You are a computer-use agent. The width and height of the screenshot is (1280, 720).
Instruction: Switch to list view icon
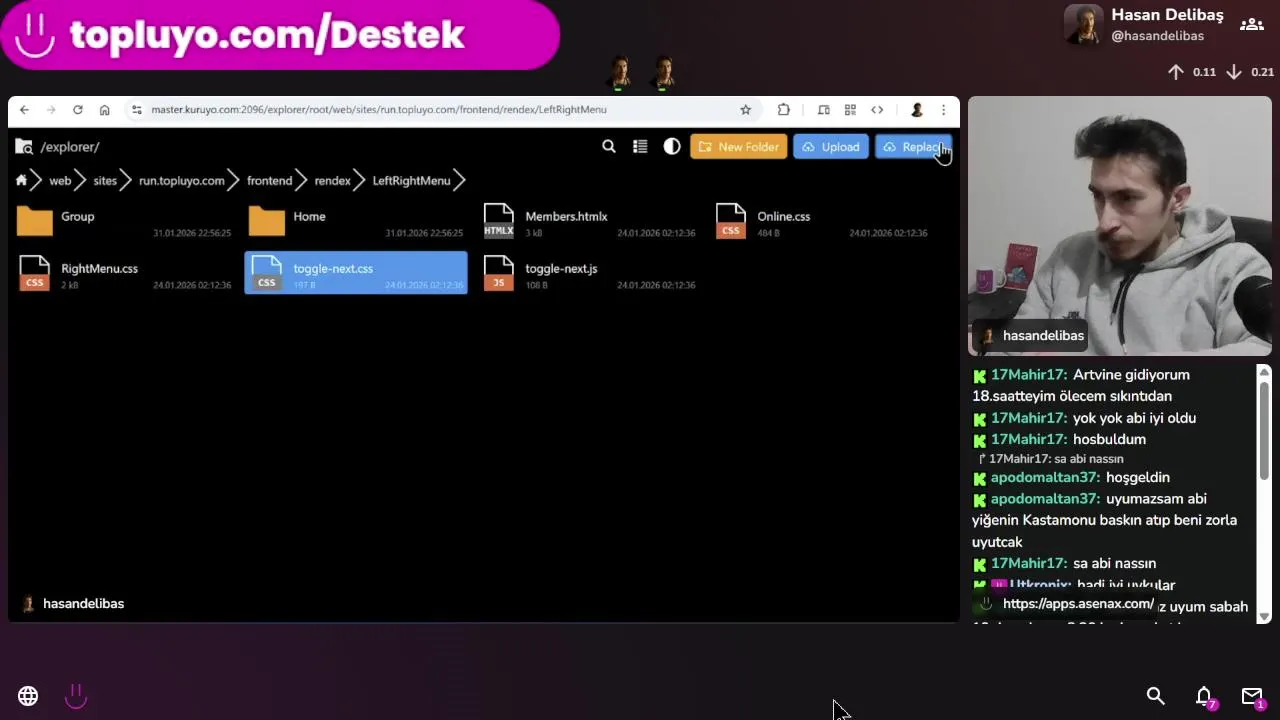point(640,147)
